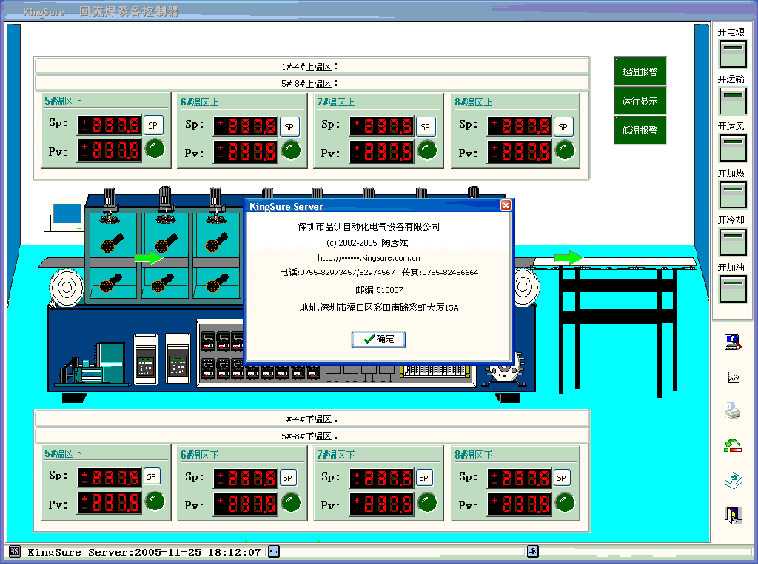
Task: Click the SP button in lower zone 5 panel
Action: [x=152, y=477]
